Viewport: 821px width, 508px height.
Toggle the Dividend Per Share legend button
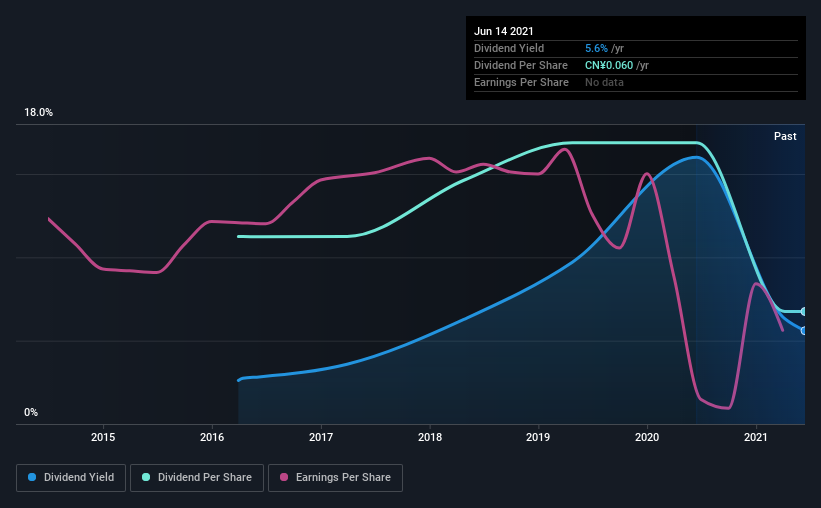197,478
